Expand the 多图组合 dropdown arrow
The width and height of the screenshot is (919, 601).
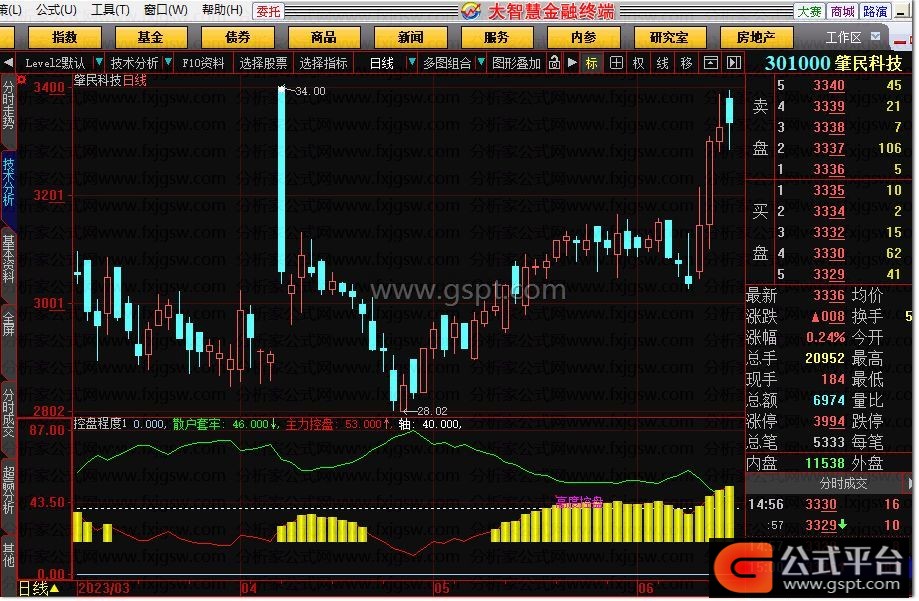481,62
